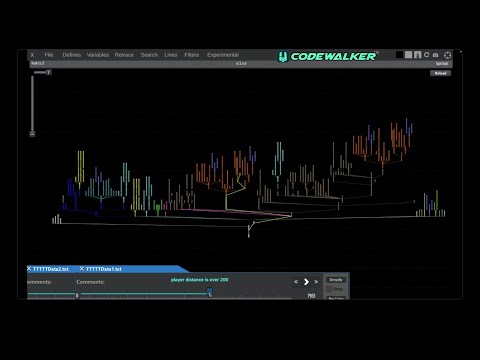Click the small horizontal slider at top left
The width and height of the screenshot is (480, 360).
coord(42,72)
